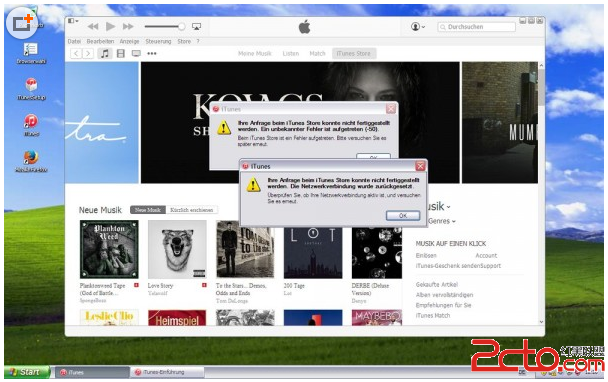Open the Love Story wolf album cover

click(177, 249)
